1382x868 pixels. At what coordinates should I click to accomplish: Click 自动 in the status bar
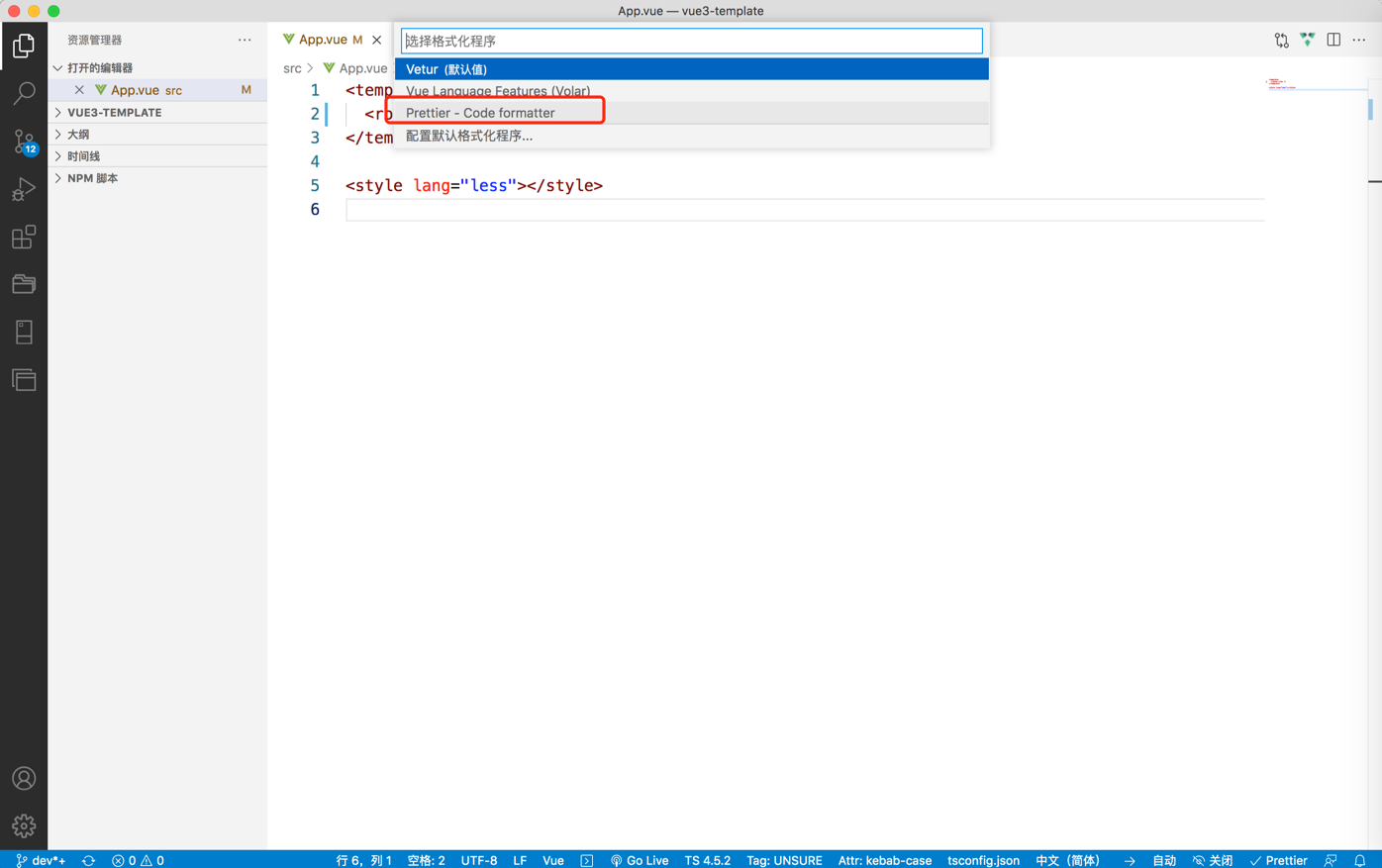1164,860
